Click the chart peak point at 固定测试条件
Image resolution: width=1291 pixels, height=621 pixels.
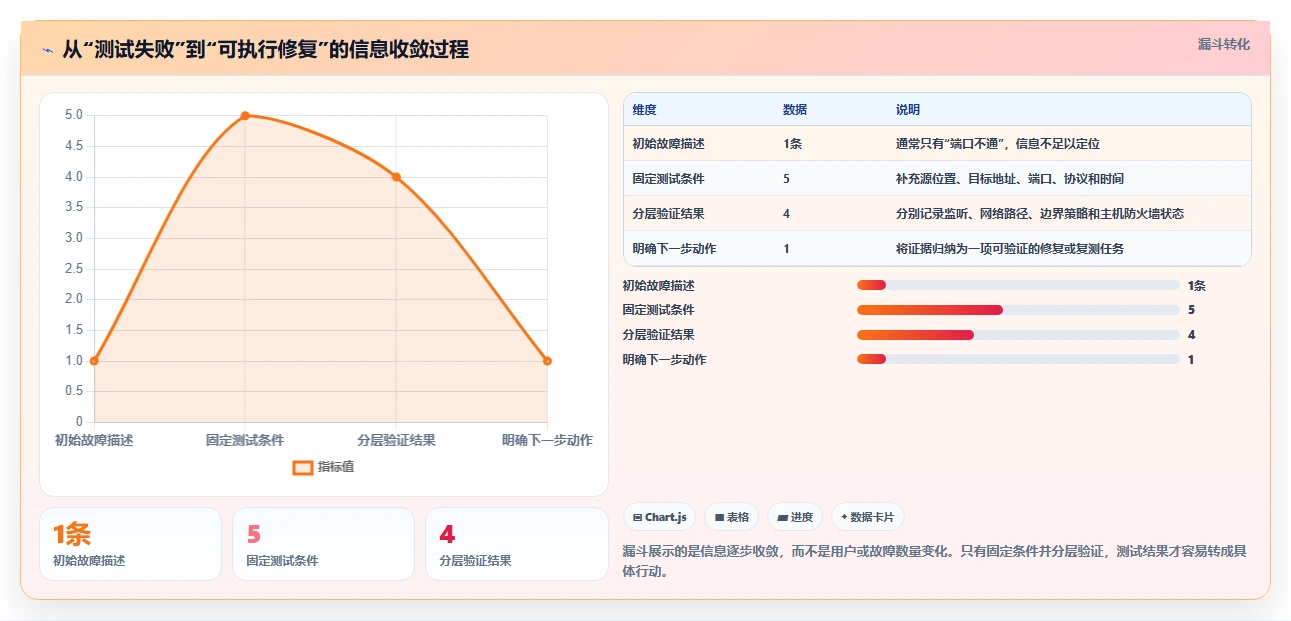(245, 116)
